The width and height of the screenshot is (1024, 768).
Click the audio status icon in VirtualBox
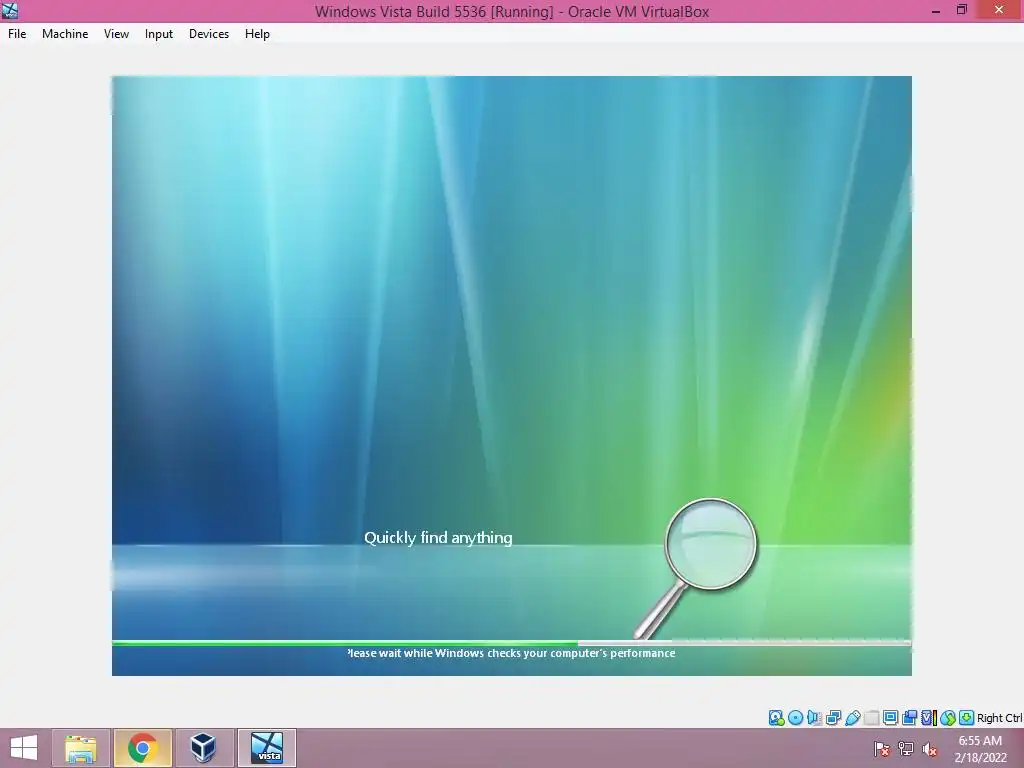coord(814,718)
